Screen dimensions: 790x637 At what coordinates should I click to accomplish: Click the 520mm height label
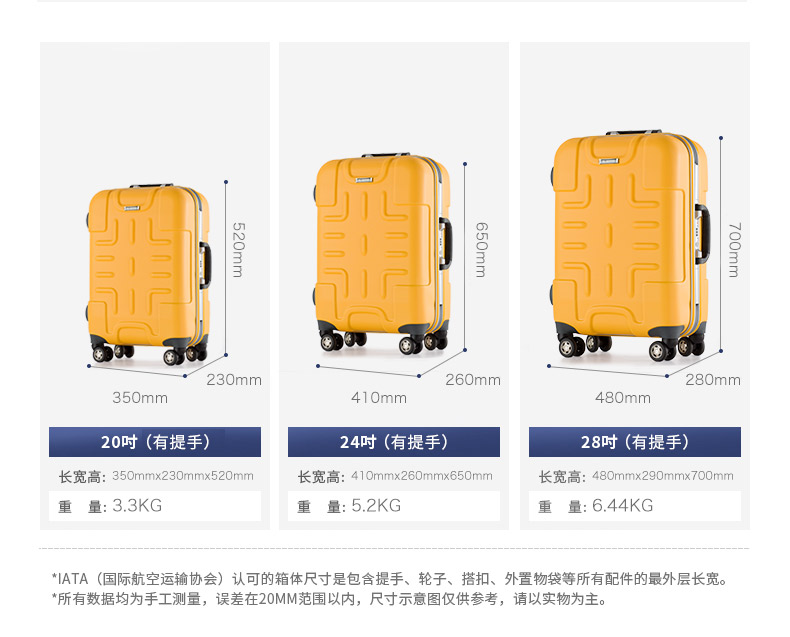pyautogui.click(x=238, y=250)
